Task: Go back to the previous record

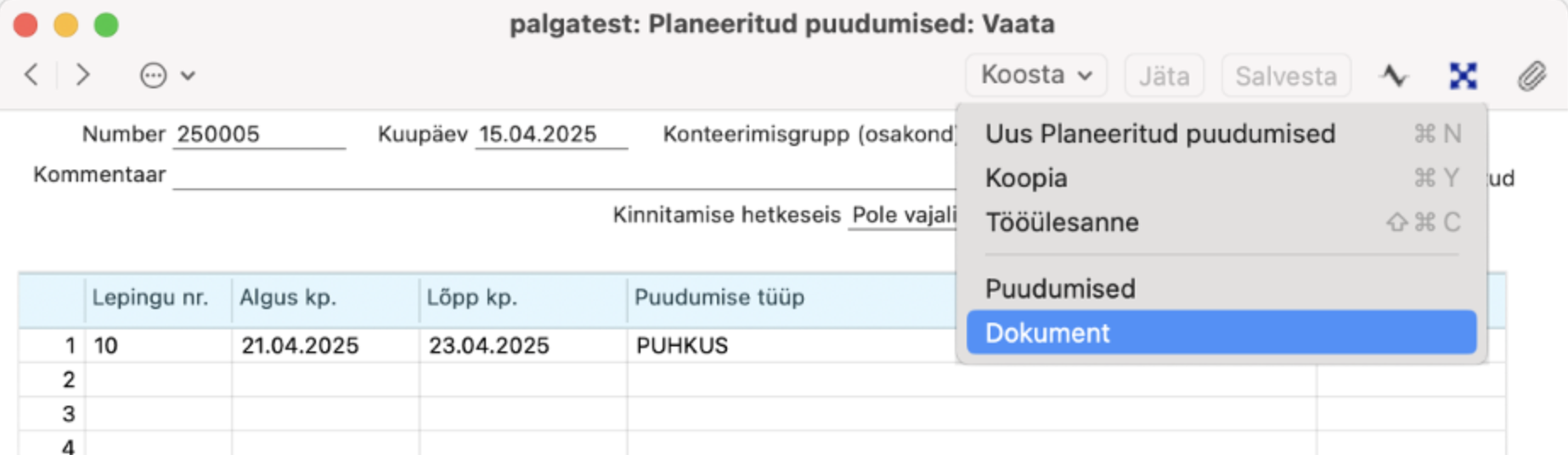Action: [31, 76]
